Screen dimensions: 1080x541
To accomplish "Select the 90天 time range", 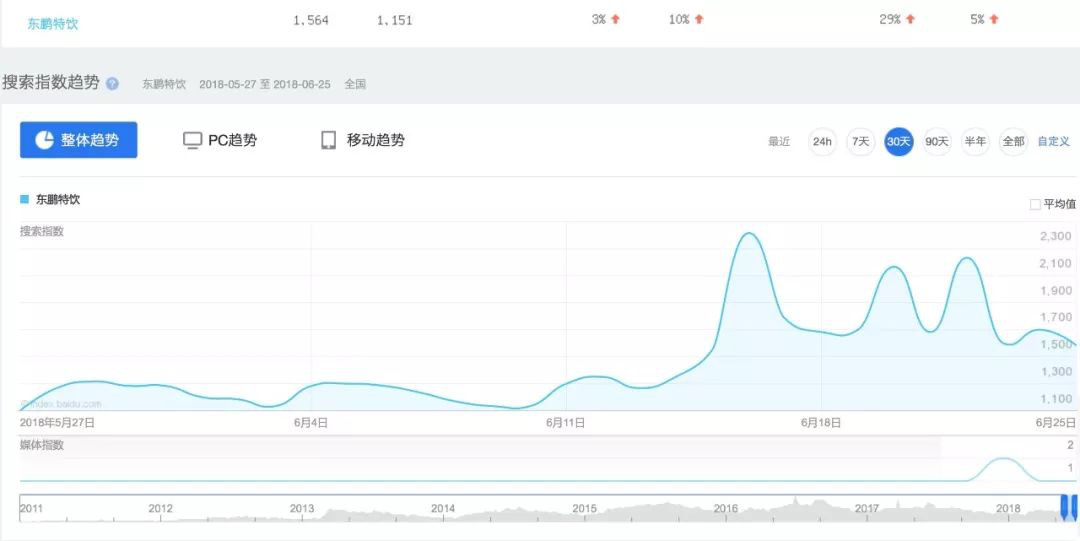I will coord(937,141).
